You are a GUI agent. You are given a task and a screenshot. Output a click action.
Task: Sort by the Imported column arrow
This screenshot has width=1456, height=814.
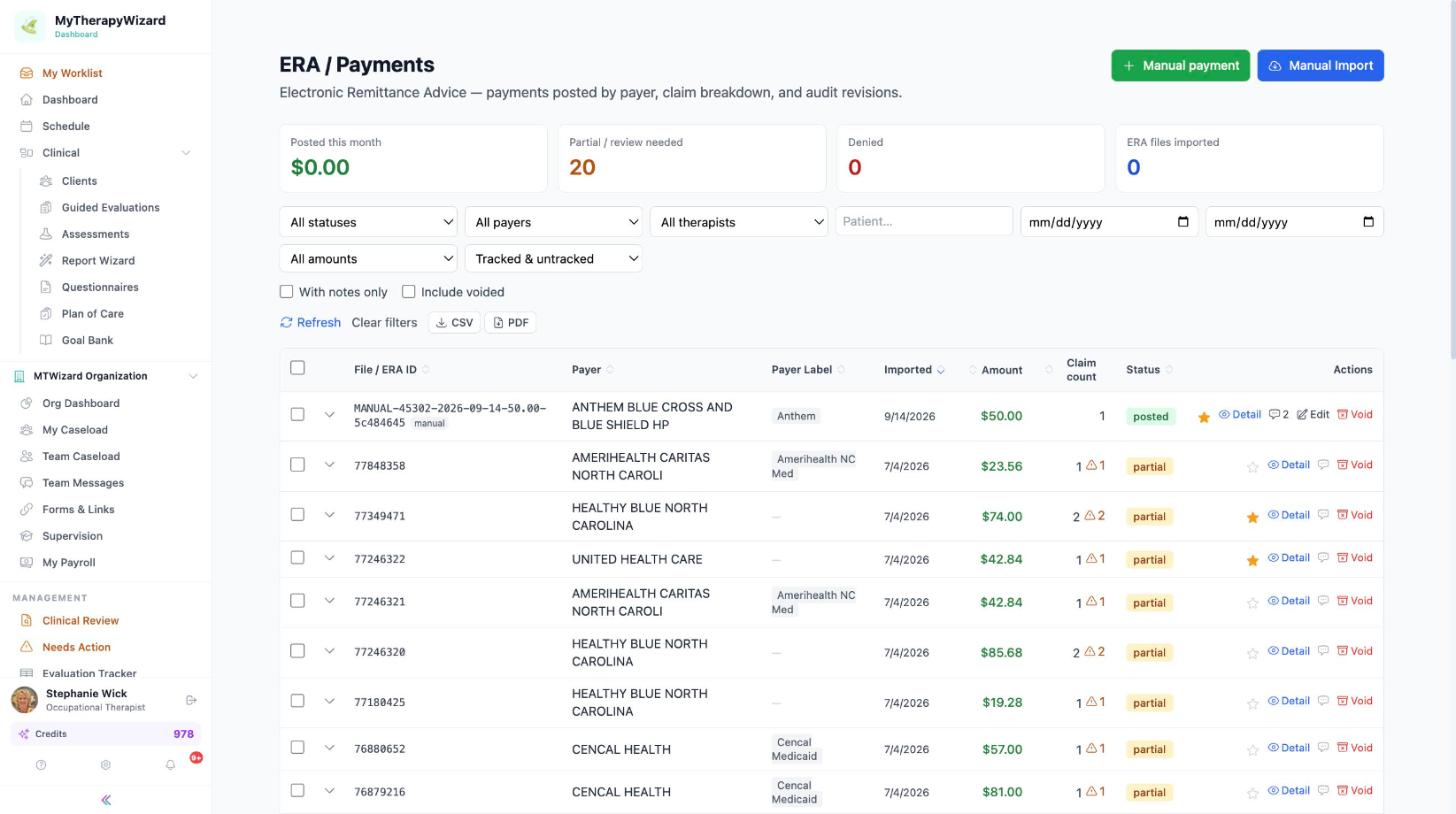pos(940,370)
